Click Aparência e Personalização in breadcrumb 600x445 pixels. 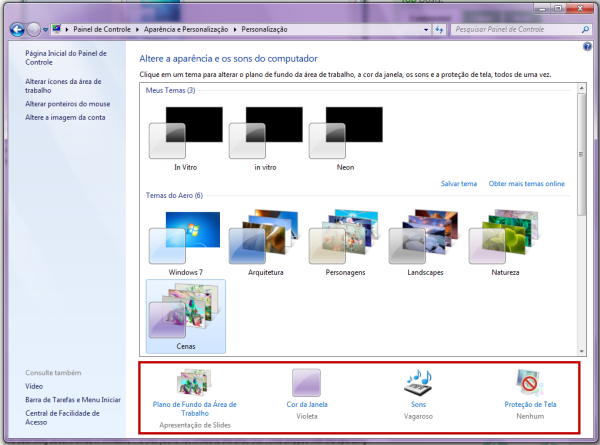tap(186, 29)
